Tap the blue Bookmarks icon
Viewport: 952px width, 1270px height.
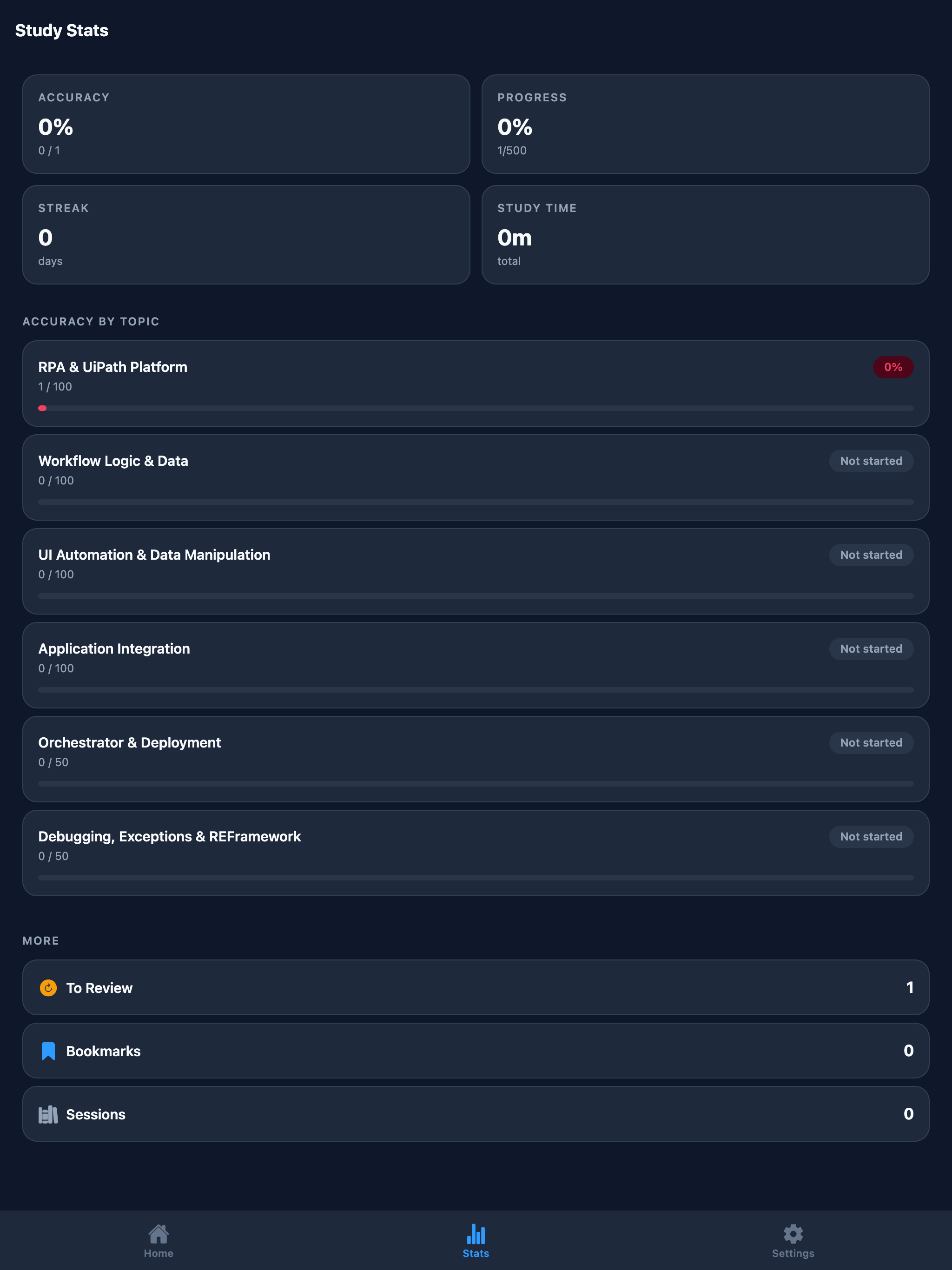[x=48, y=1051]
